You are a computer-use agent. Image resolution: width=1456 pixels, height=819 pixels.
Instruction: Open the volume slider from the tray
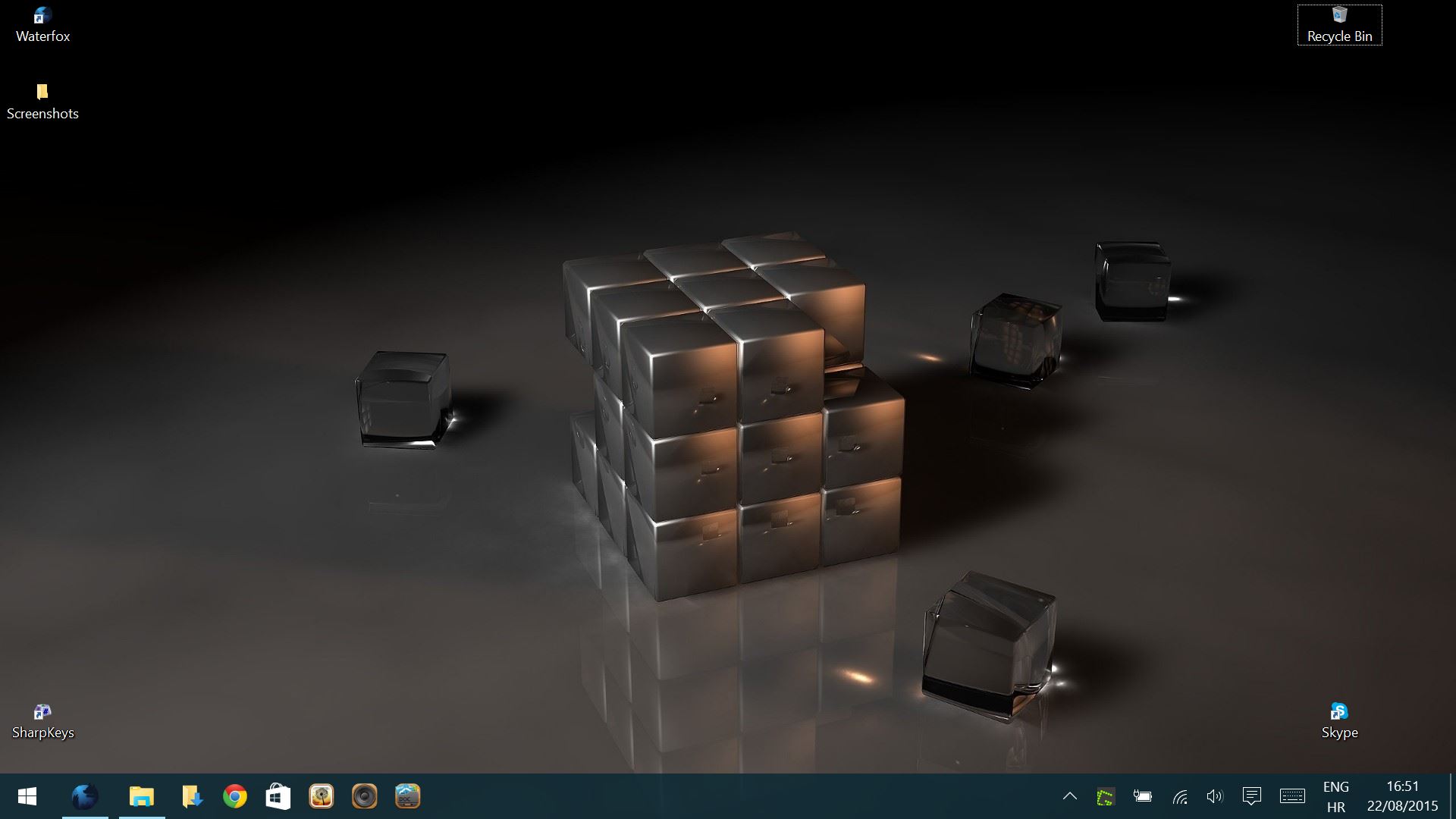tap(1215, 797)
